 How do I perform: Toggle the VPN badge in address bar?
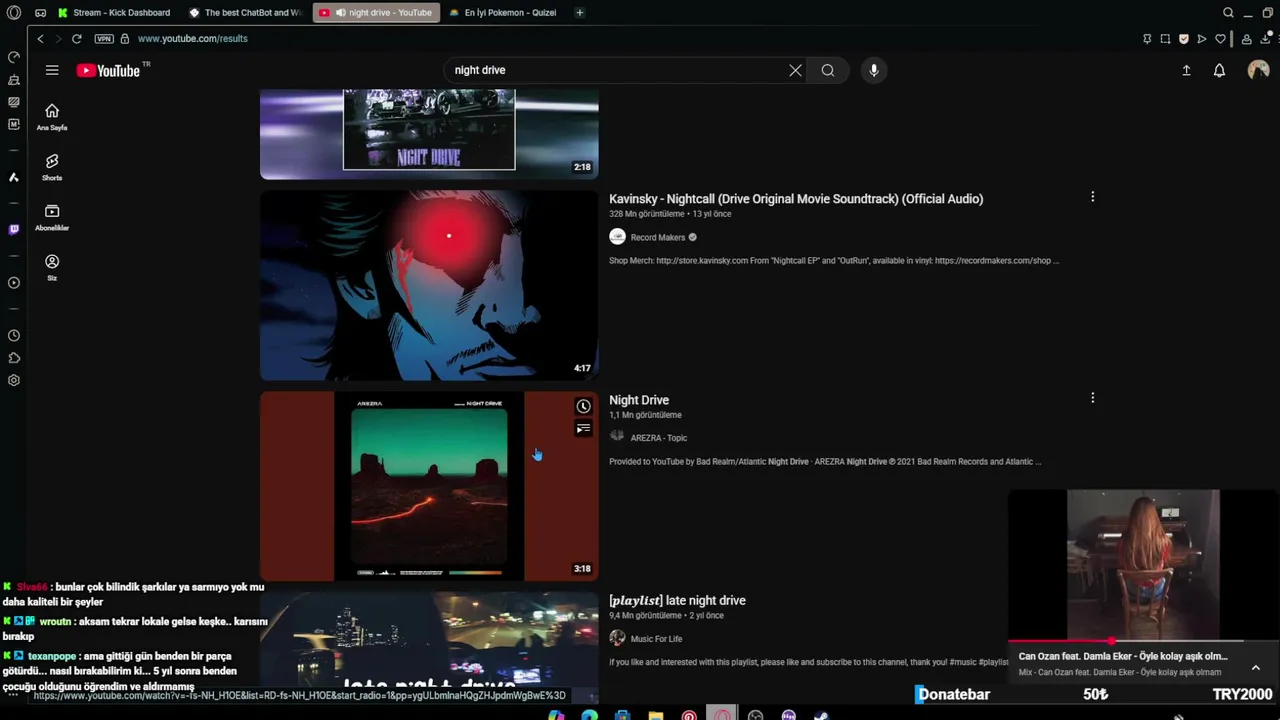(x=104, y=38)
